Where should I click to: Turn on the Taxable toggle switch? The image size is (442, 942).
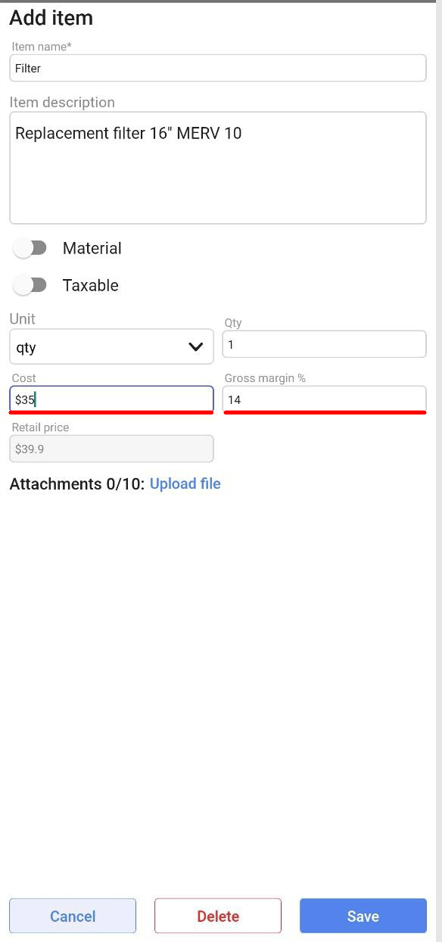[30, 285]
